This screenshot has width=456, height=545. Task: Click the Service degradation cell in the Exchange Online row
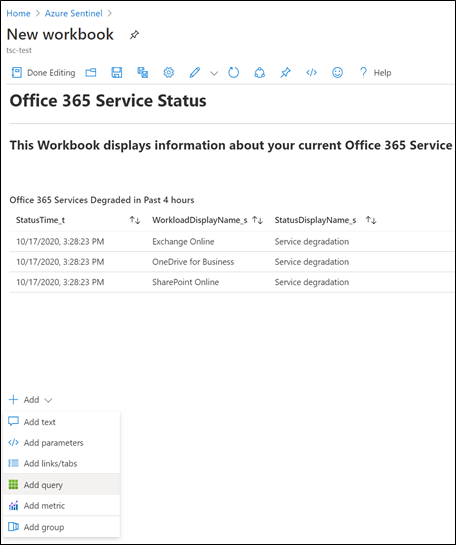click(x=312, y=242)
